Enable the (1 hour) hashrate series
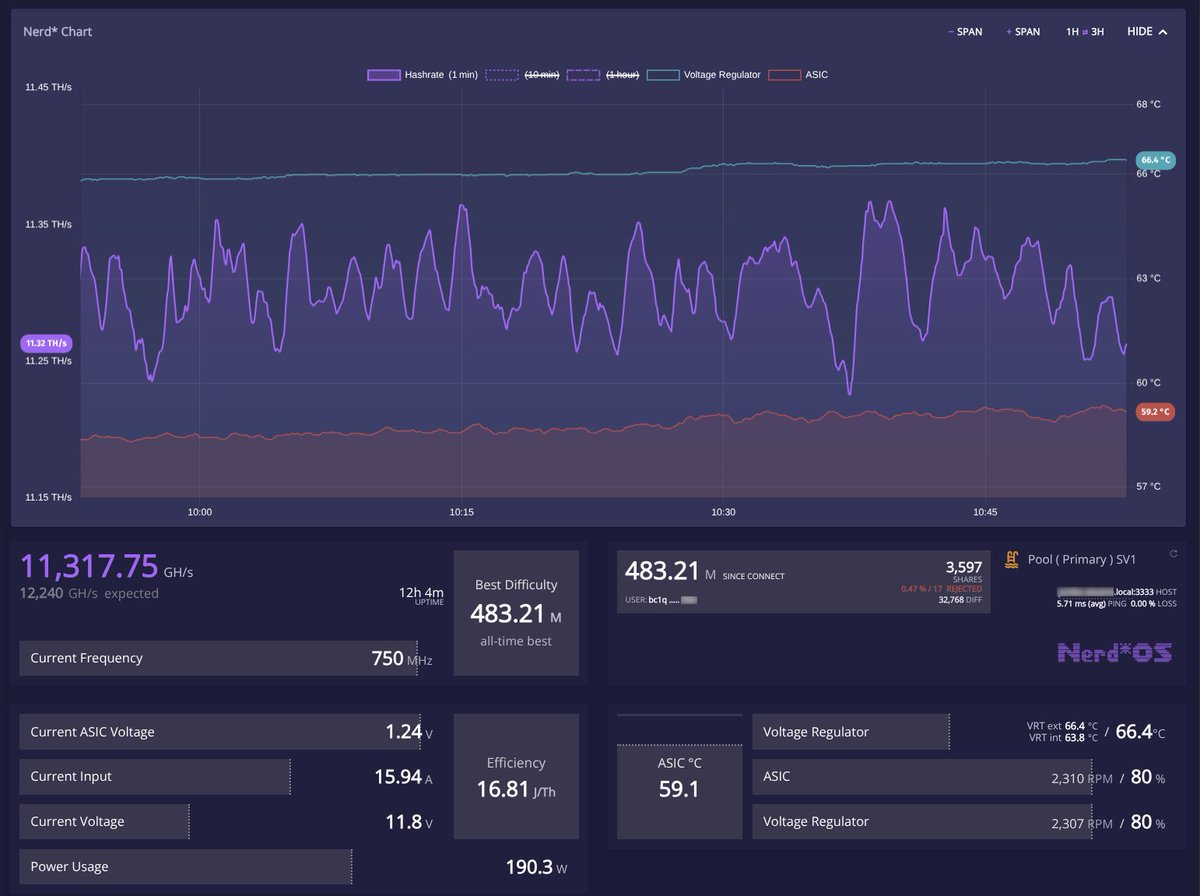This screenshot has width=1200, height=896. [603, 75]
